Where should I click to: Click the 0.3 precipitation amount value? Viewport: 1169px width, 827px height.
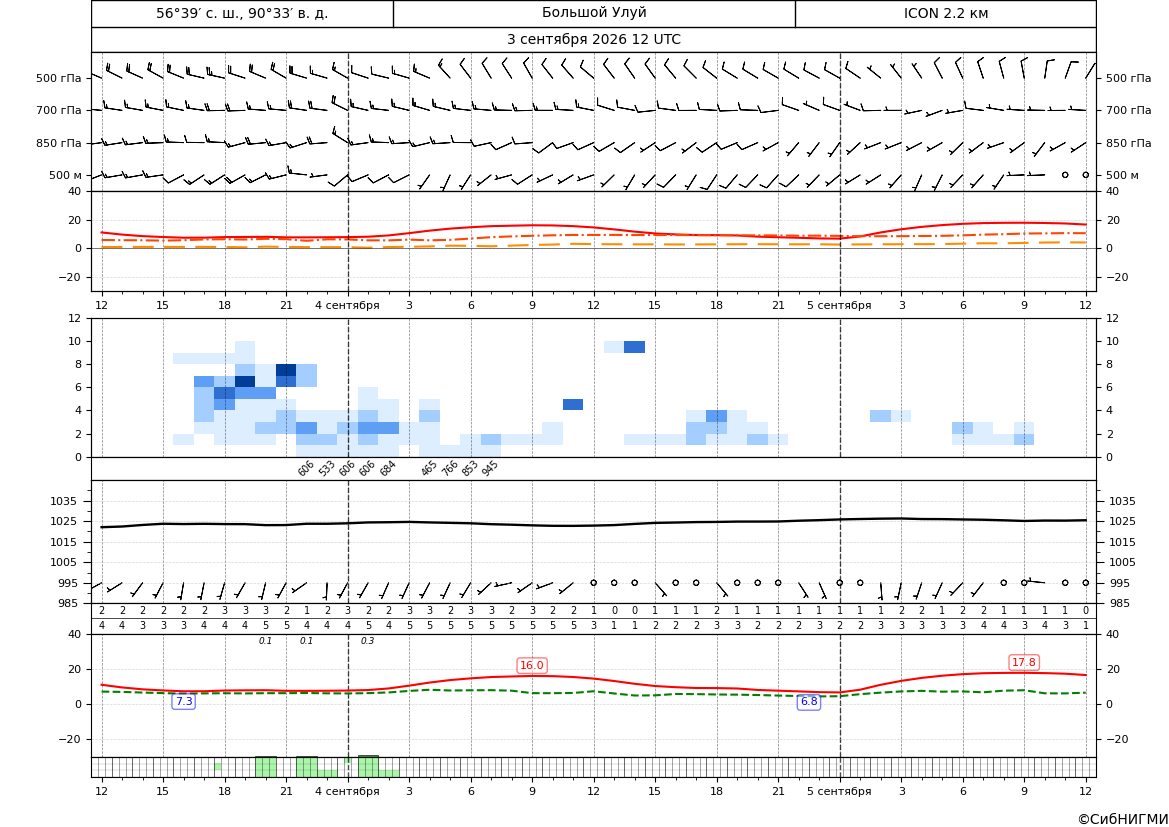point(368,641)
